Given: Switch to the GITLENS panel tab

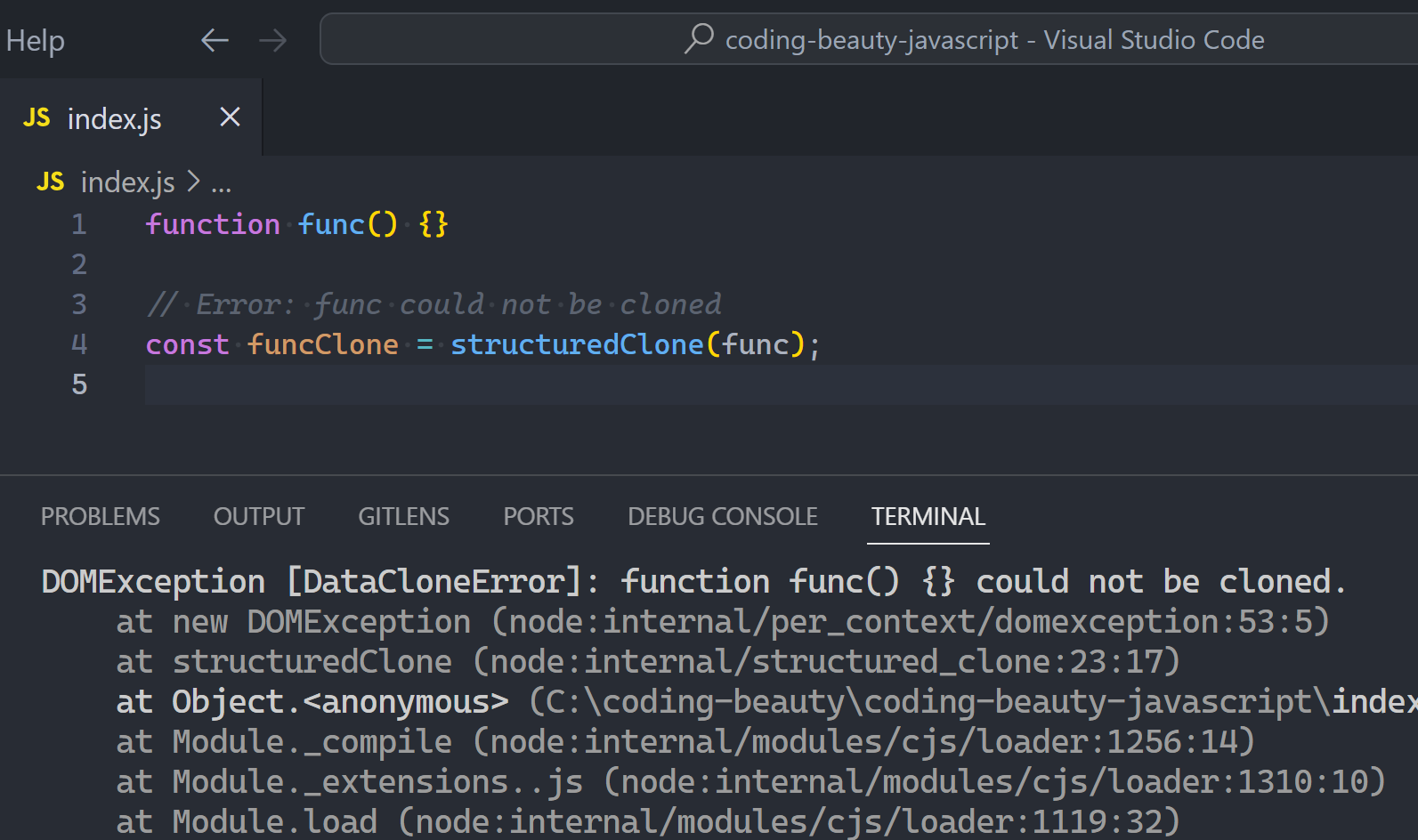Looking at the screenshot, I should [404, 516].
